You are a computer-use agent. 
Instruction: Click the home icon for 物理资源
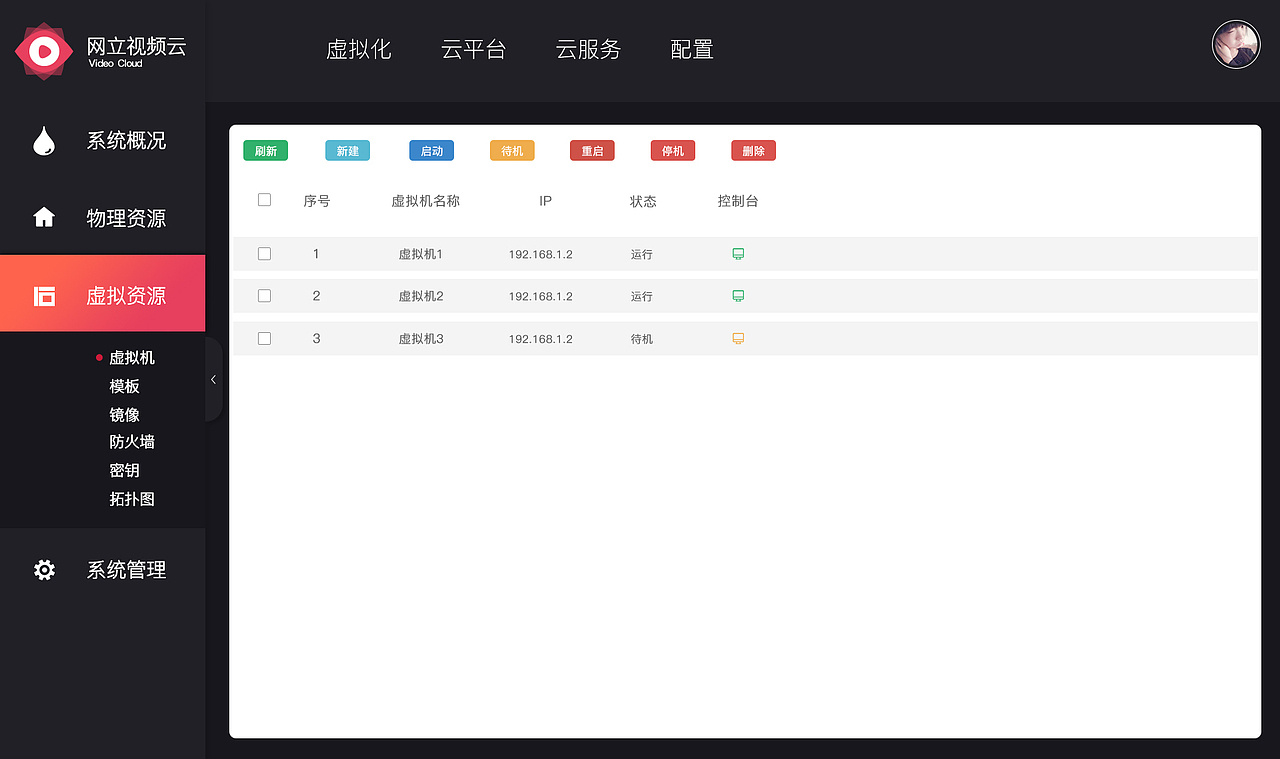[x=44, y=217]
